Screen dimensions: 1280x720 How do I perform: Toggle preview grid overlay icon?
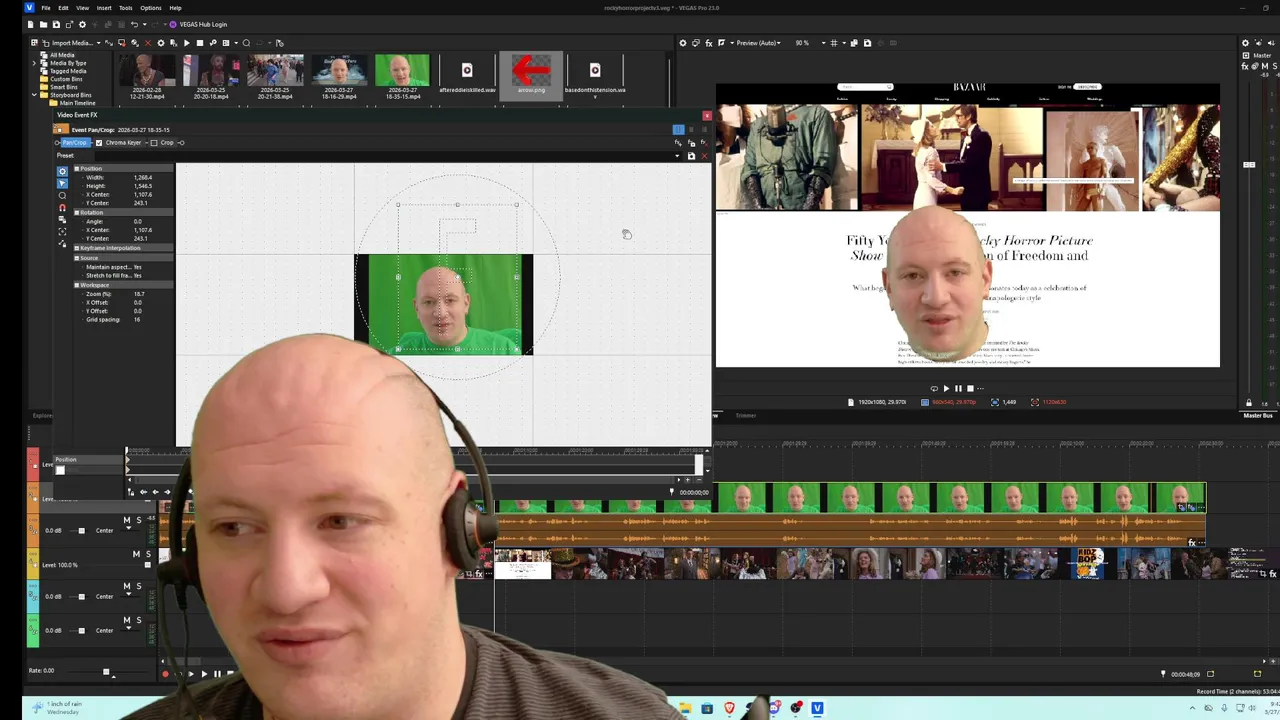pyautogui.click(x=834, y=43)
